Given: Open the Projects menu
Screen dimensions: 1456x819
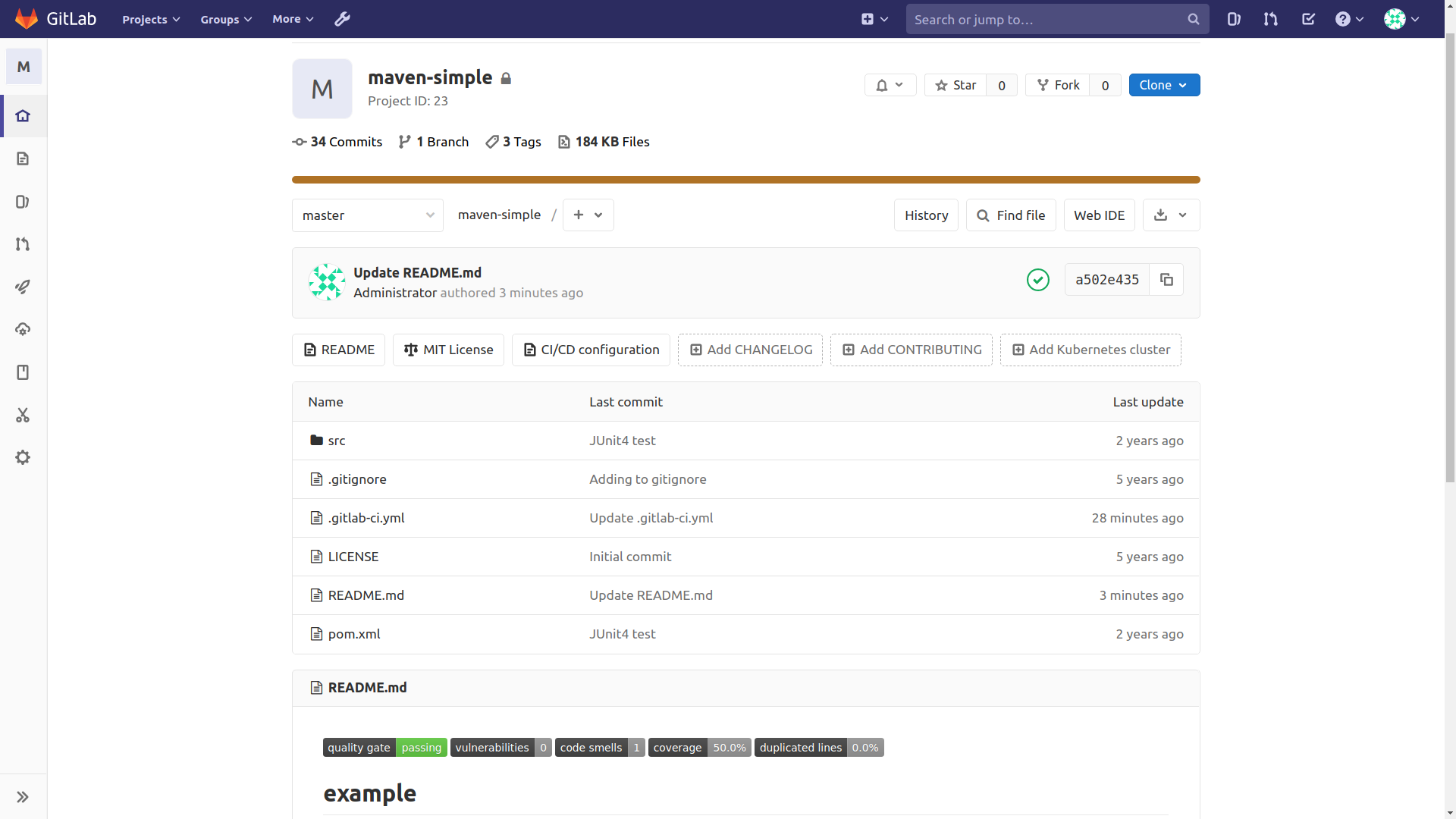Looking at the screenshot, I should click(151, 19).
